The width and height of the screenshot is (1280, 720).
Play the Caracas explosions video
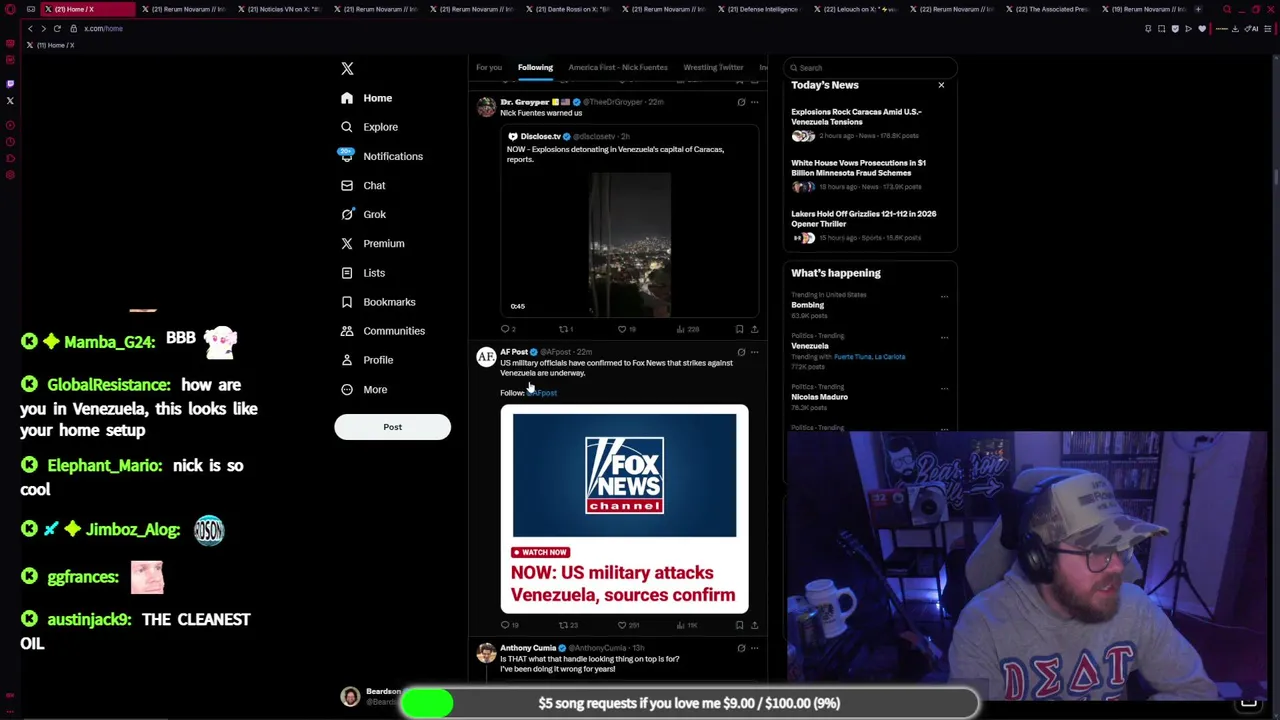(629, 245)
